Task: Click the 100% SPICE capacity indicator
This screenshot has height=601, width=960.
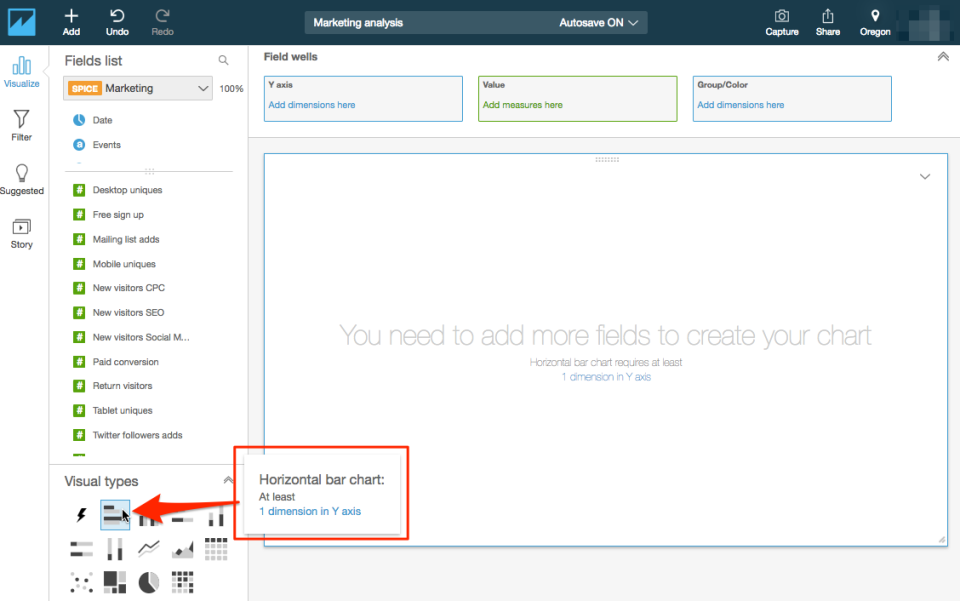Action: pos(231,88)
